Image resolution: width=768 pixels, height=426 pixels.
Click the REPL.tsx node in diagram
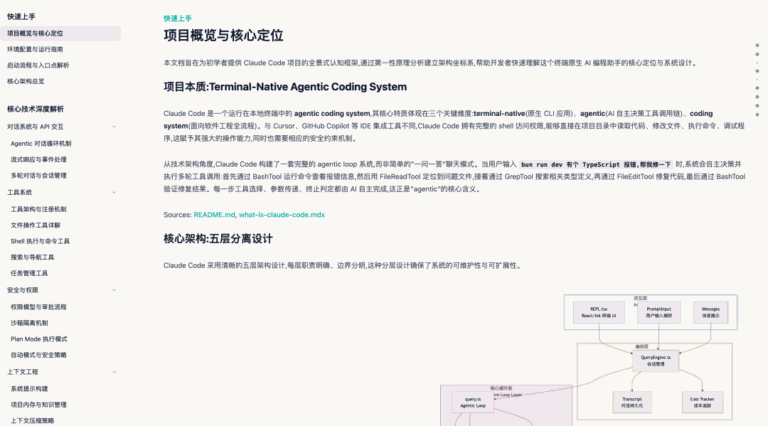[x=599, y=312]
